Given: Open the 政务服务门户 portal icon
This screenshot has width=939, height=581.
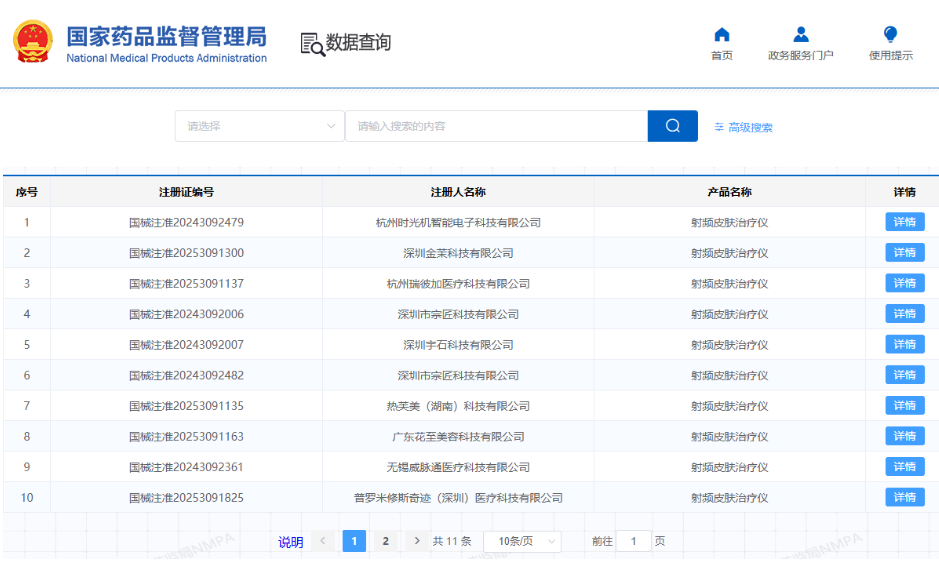Looking at the screenshot, I should (800, 35).
